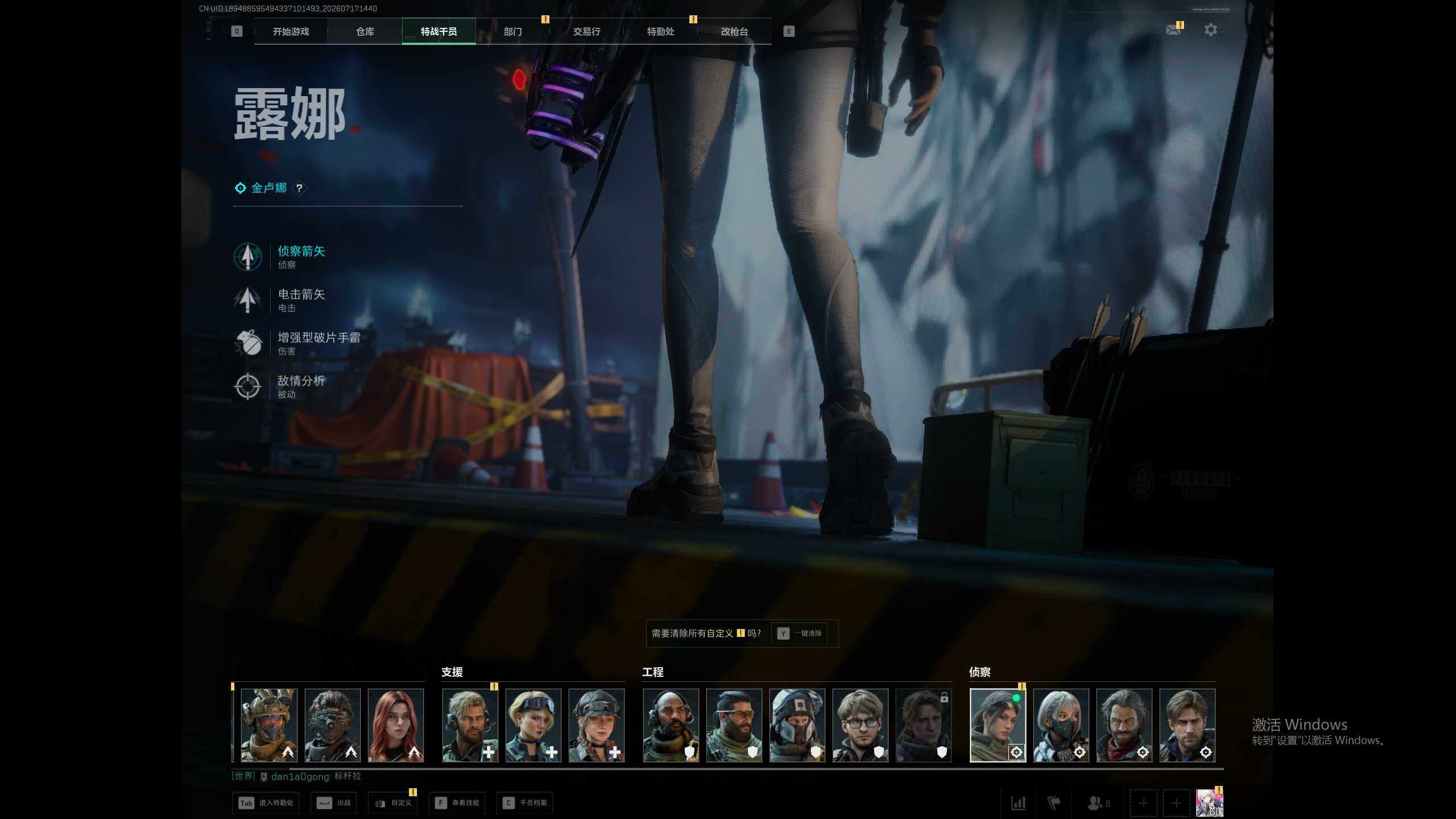Switch to 开始游戏 tab
Screen dimensions: 1456x819
(291, 31)
